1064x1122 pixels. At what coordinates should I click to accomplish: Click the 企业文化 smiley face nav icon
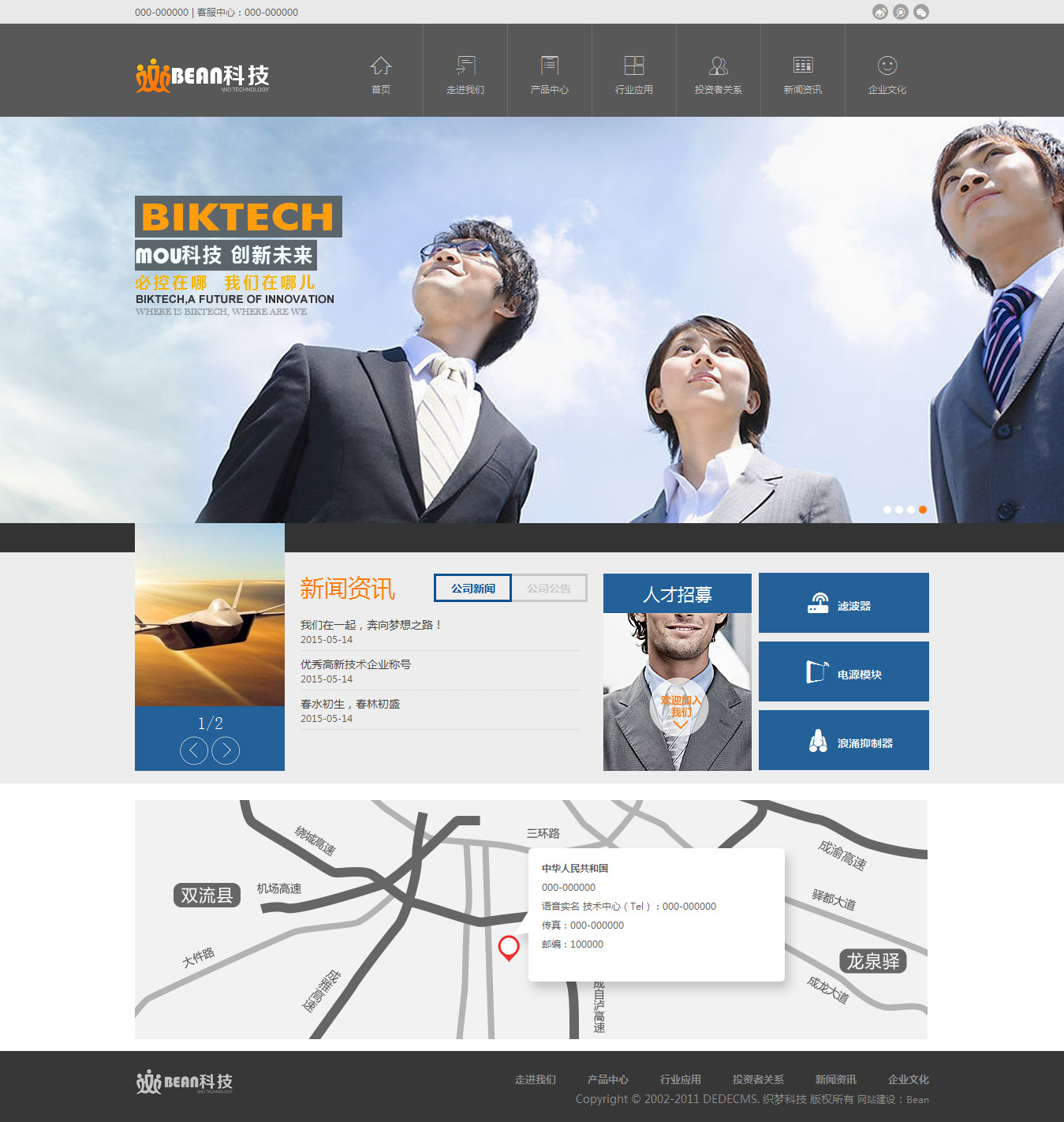[887, 66]
